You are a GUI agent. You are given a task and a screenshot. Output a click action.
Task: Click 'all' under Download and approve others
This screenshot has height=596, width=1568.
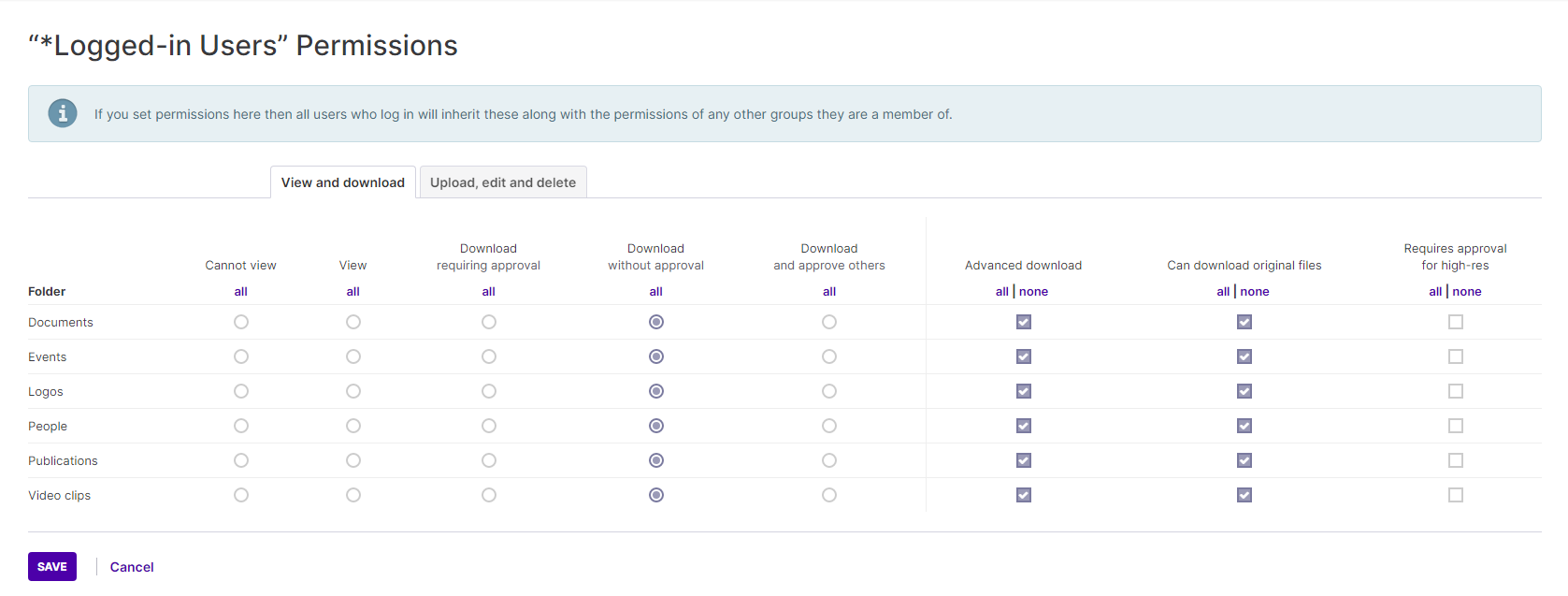[829, 292]
